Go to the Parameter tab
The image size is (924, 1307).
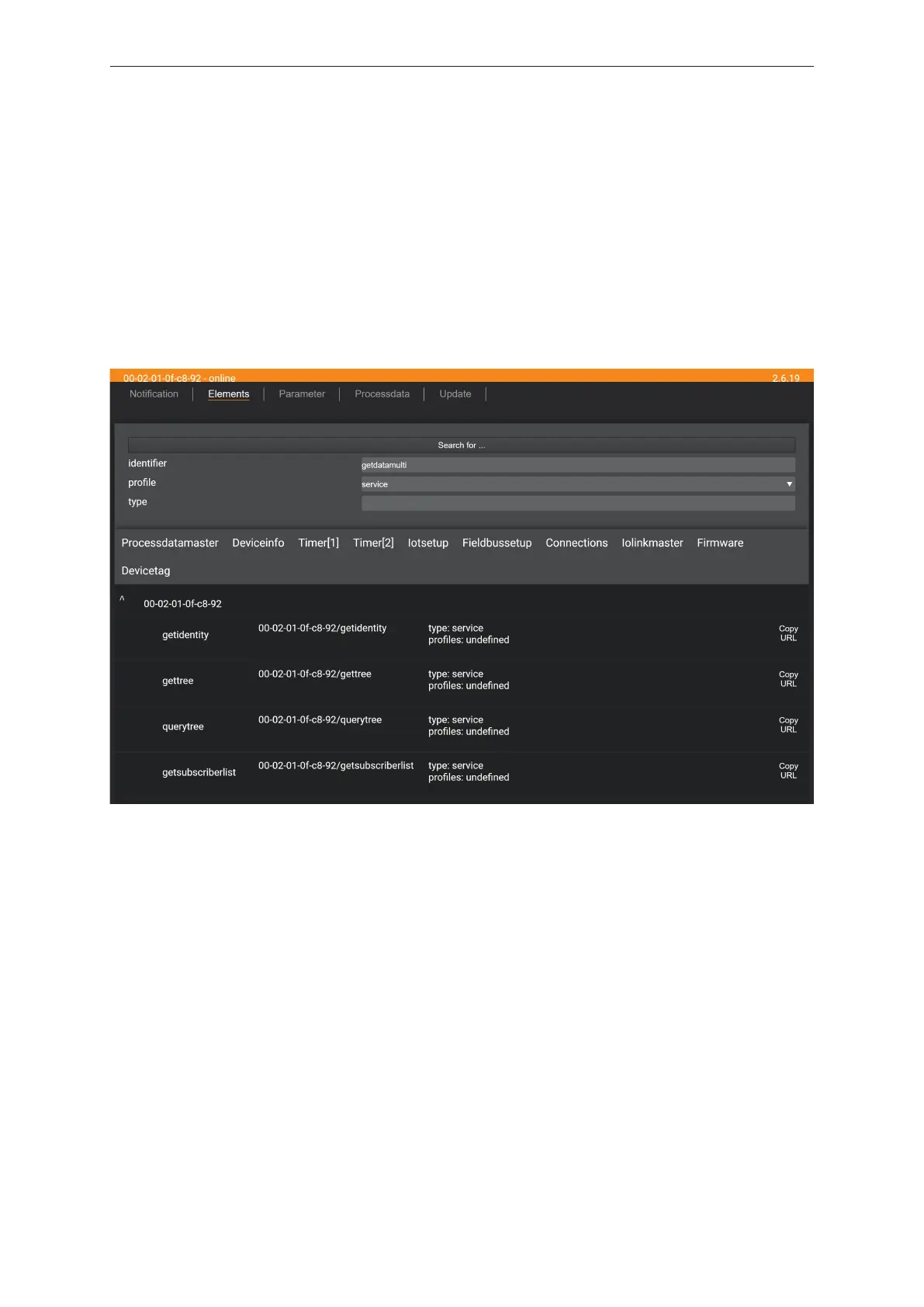(x=302, y=394)
